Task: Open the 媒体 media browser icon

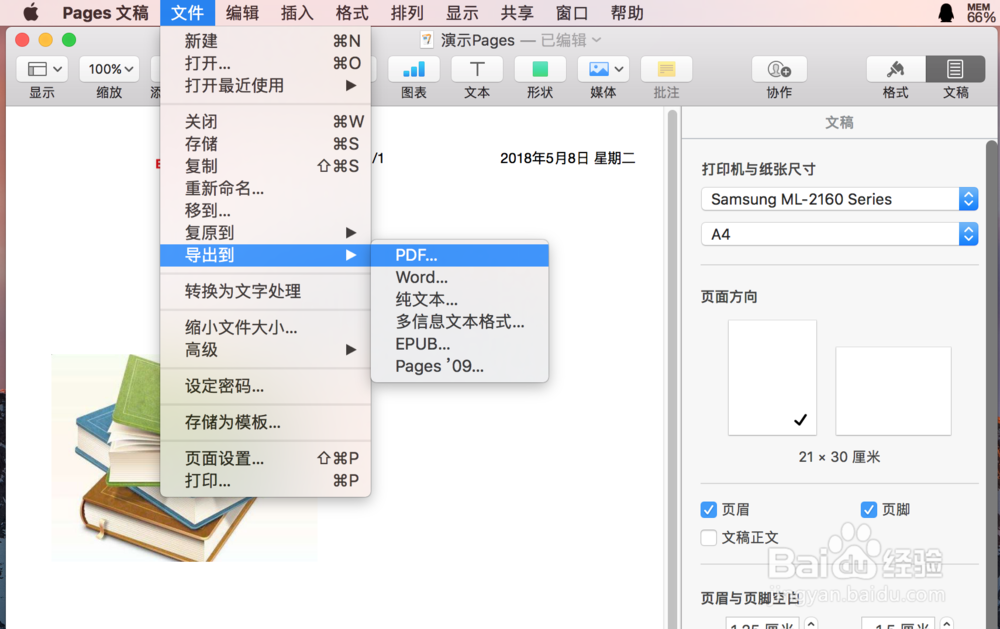Action: 601,70
